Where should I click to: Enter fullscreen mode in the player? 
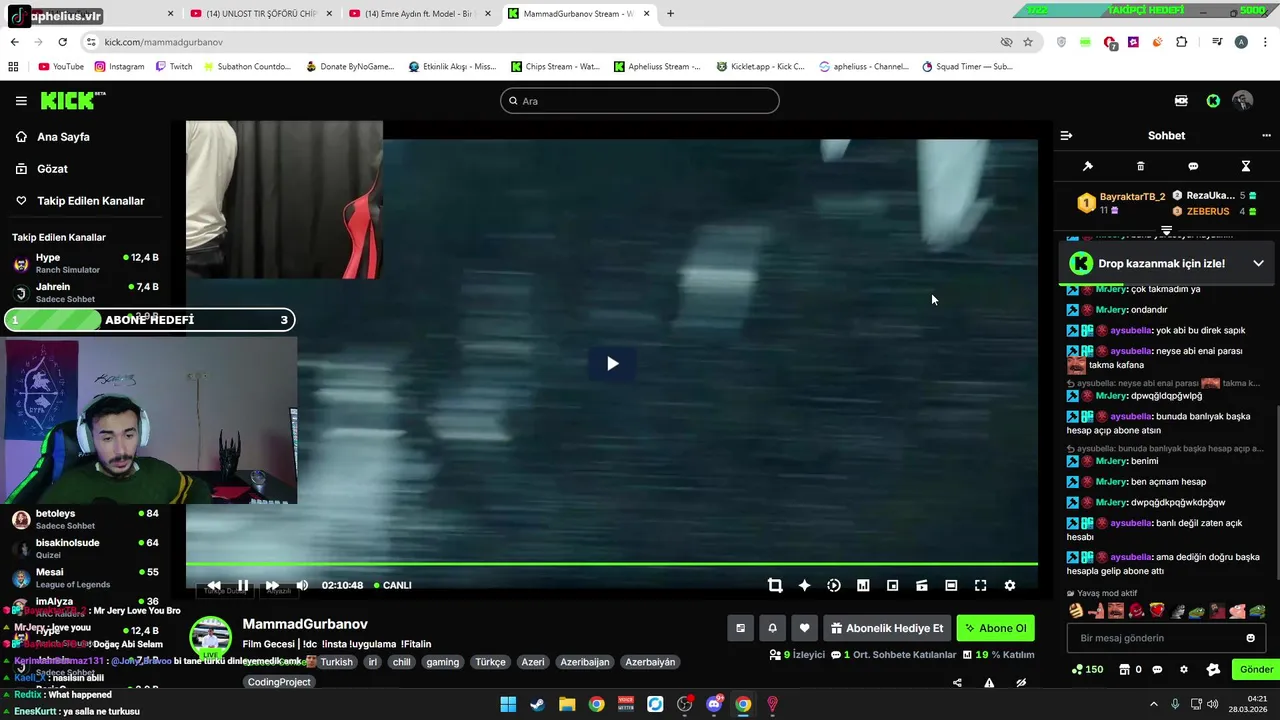981,585
